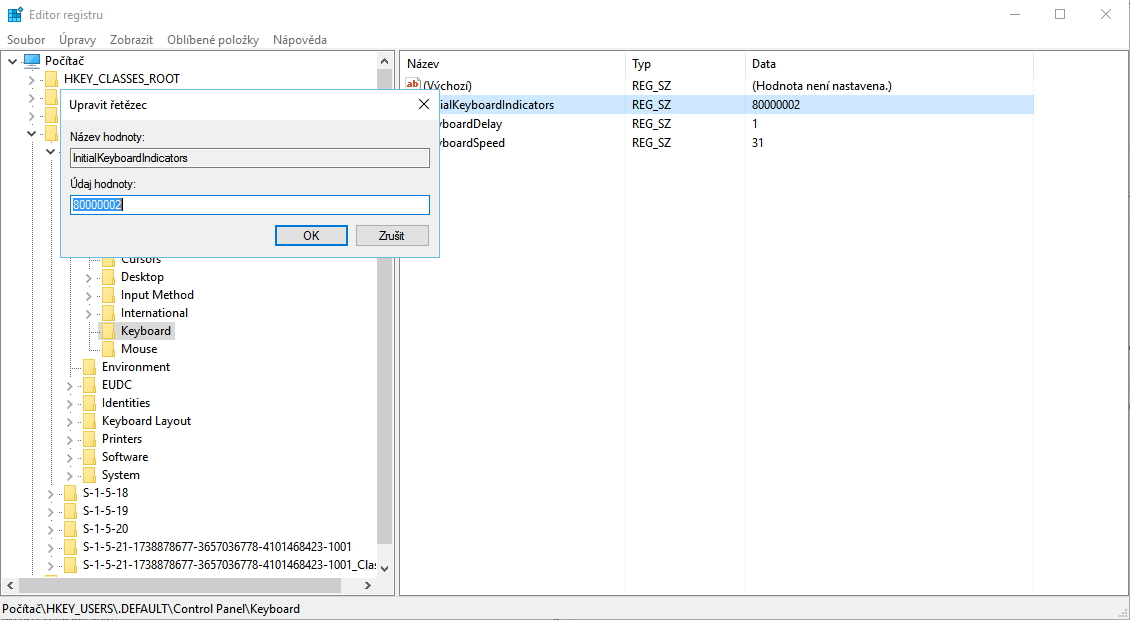Image resolution: width=1130 pixels, height=620 pixels.
Task: Click the horizontal scrollbar left arrow
Action: point(9,585)
